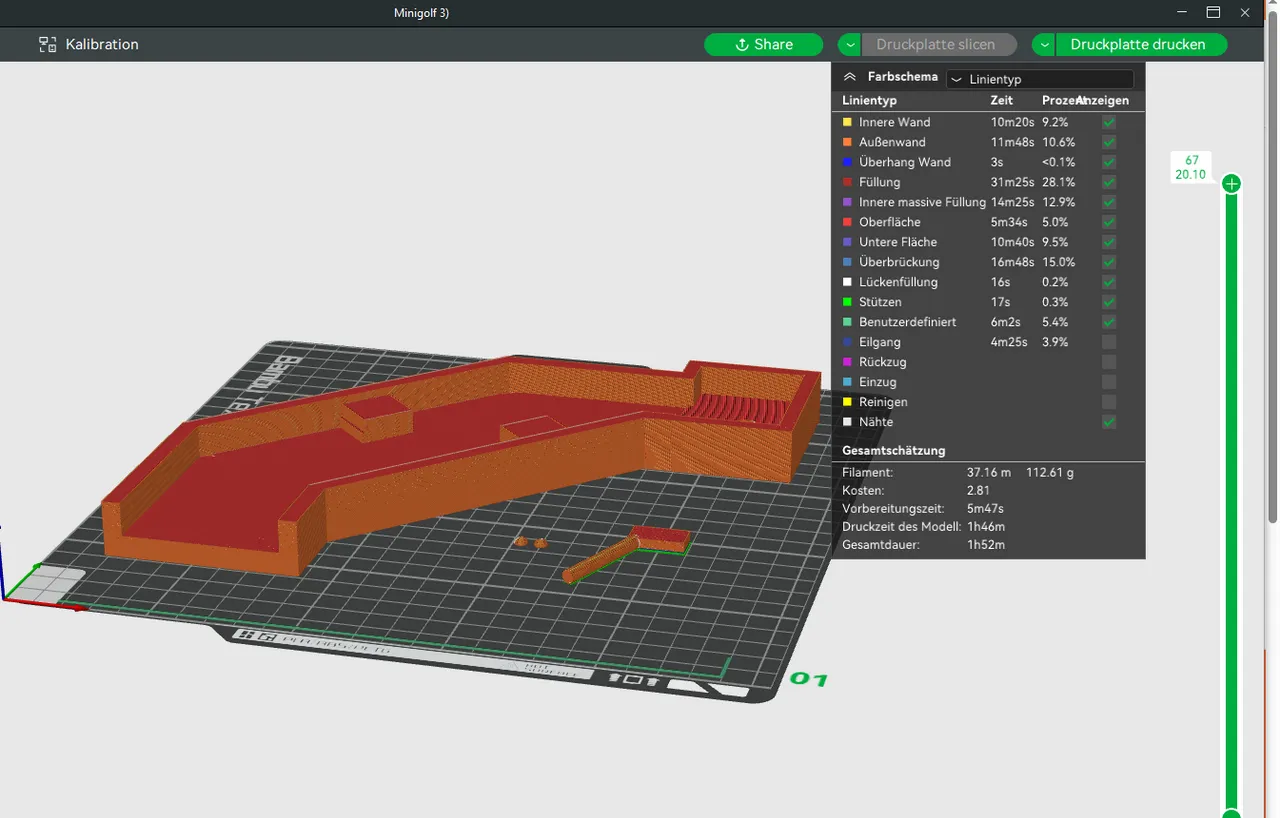Click the blue Überbrückung color square
Screen dimensions: 1280x818
tap(849, 262)
